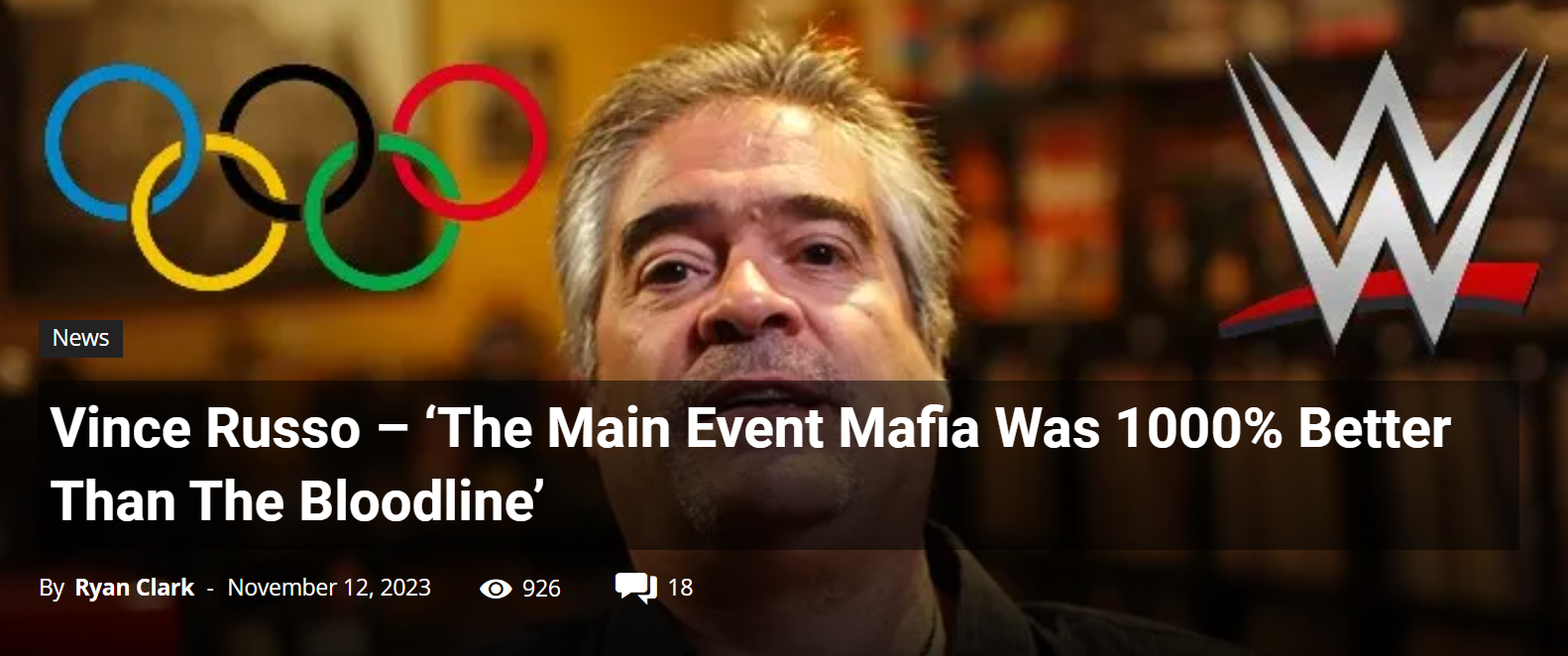This screenshot has width=1568, height=656.
Task: Click the comments speech bubble icon
Action: pos(636,588)
